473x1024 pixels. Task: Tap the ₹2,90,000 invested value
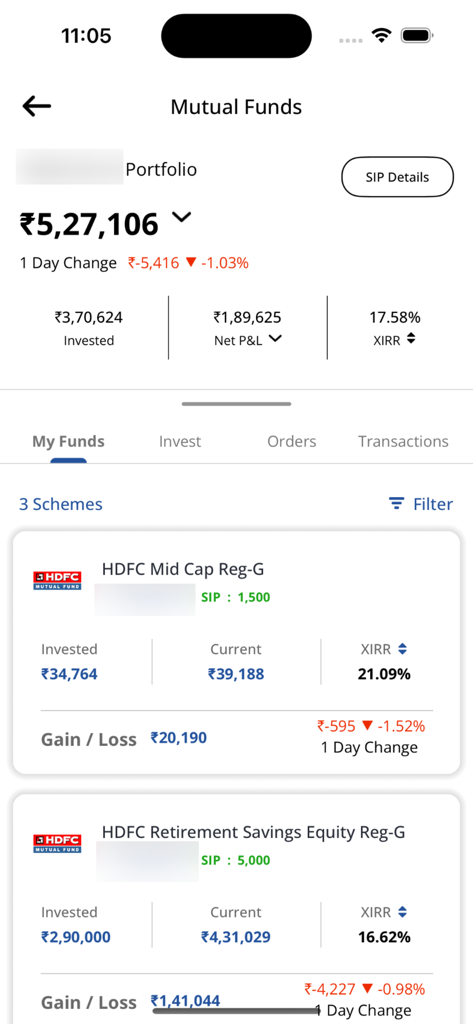(x=76, y=936)
